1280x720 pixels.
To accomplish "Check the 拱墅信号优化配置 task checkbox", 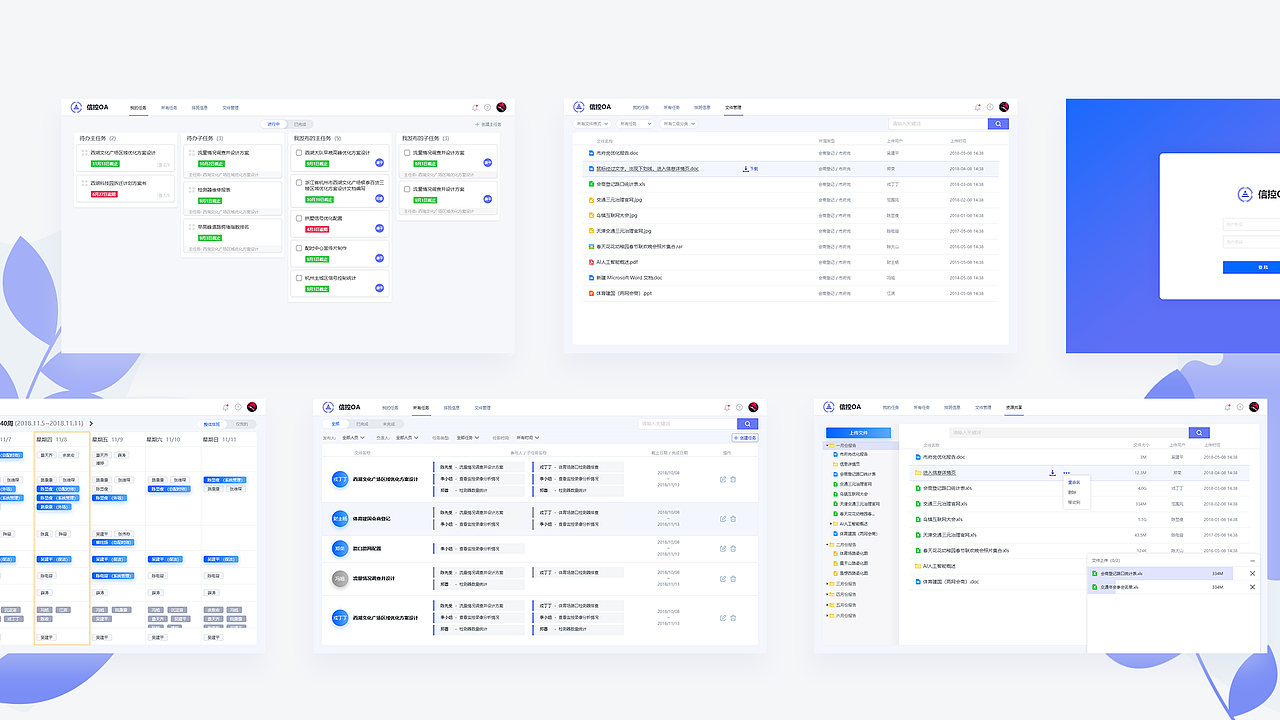I will tap(298, 217).
